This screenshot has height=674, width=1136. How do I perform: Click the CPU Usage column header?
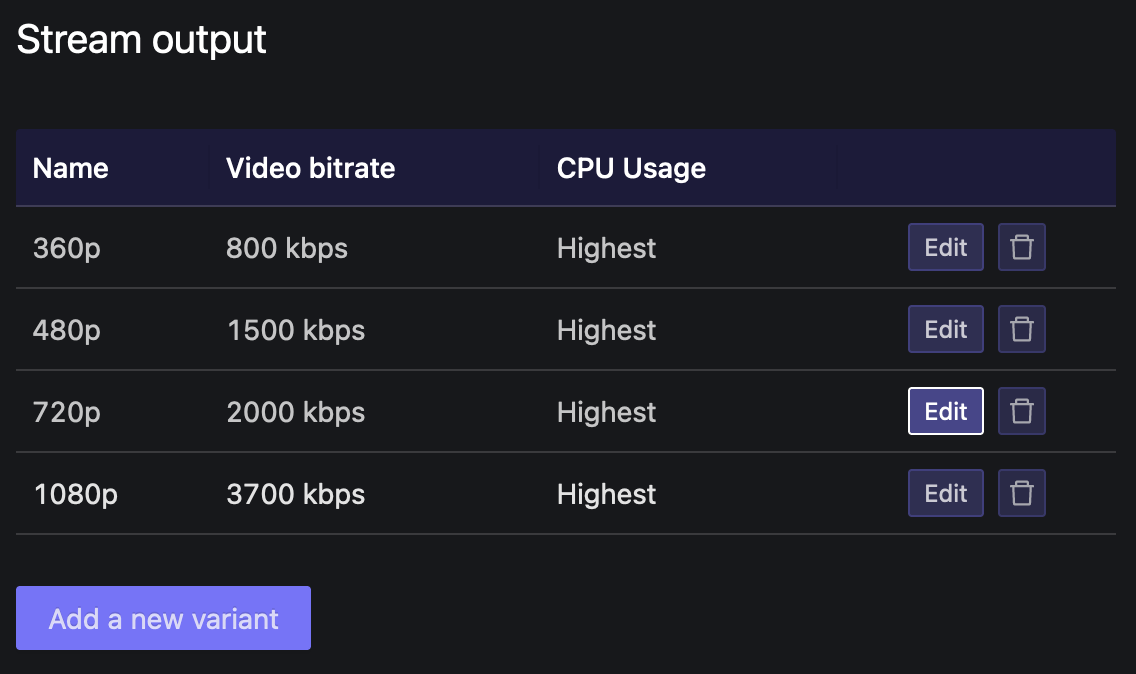pos(631,168)
